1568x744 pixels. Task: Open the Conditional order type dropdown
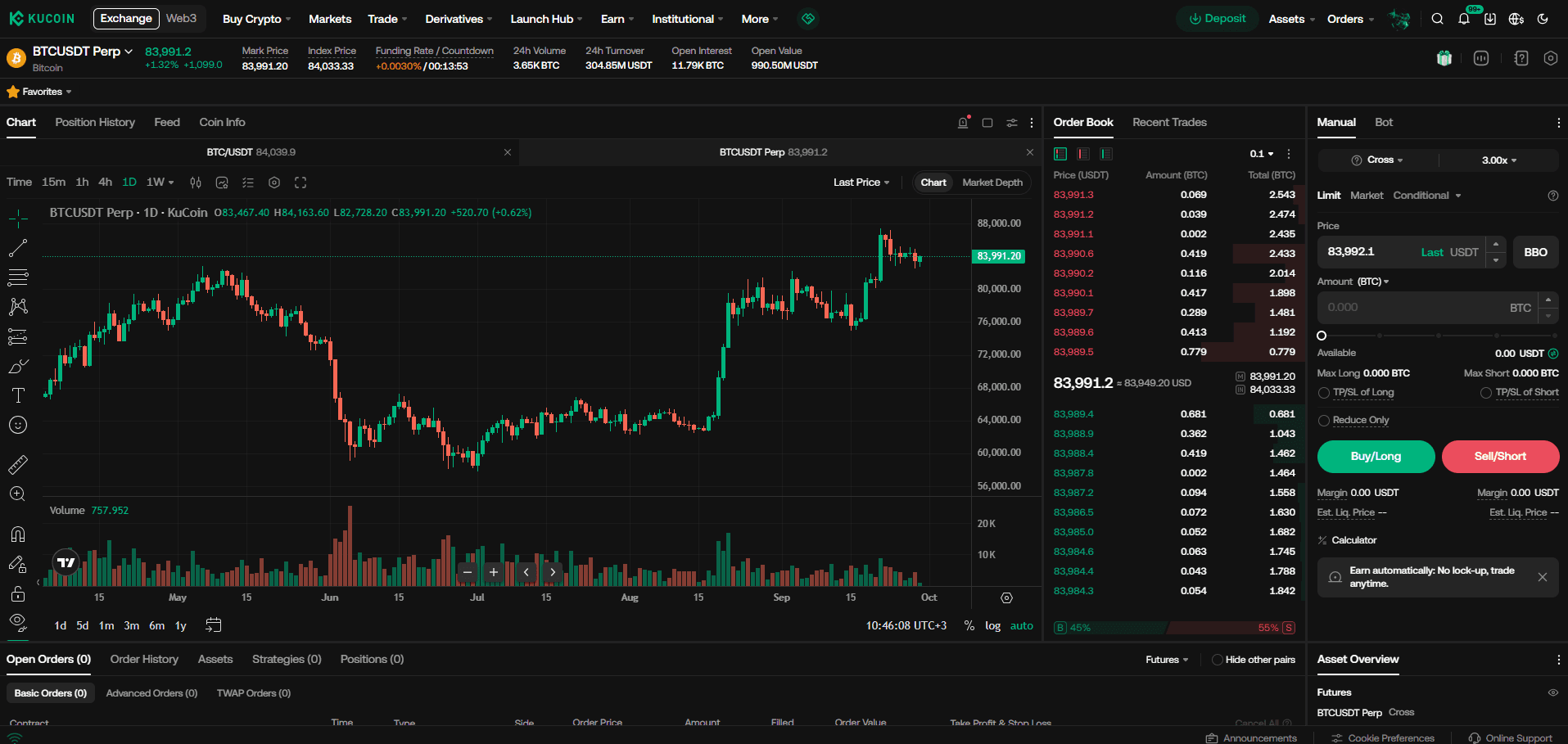coord(1427,196)
